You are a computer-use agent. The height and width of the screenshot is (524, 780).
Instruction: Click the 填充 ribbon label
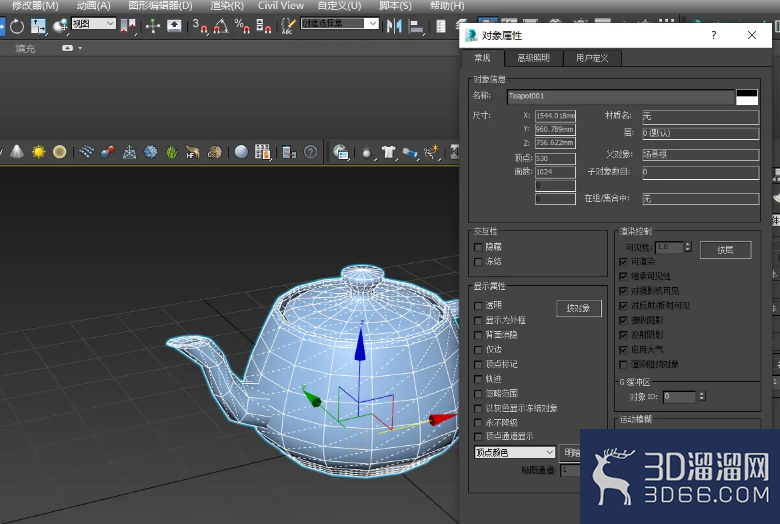pyautogui.click(x=25, y=49)
